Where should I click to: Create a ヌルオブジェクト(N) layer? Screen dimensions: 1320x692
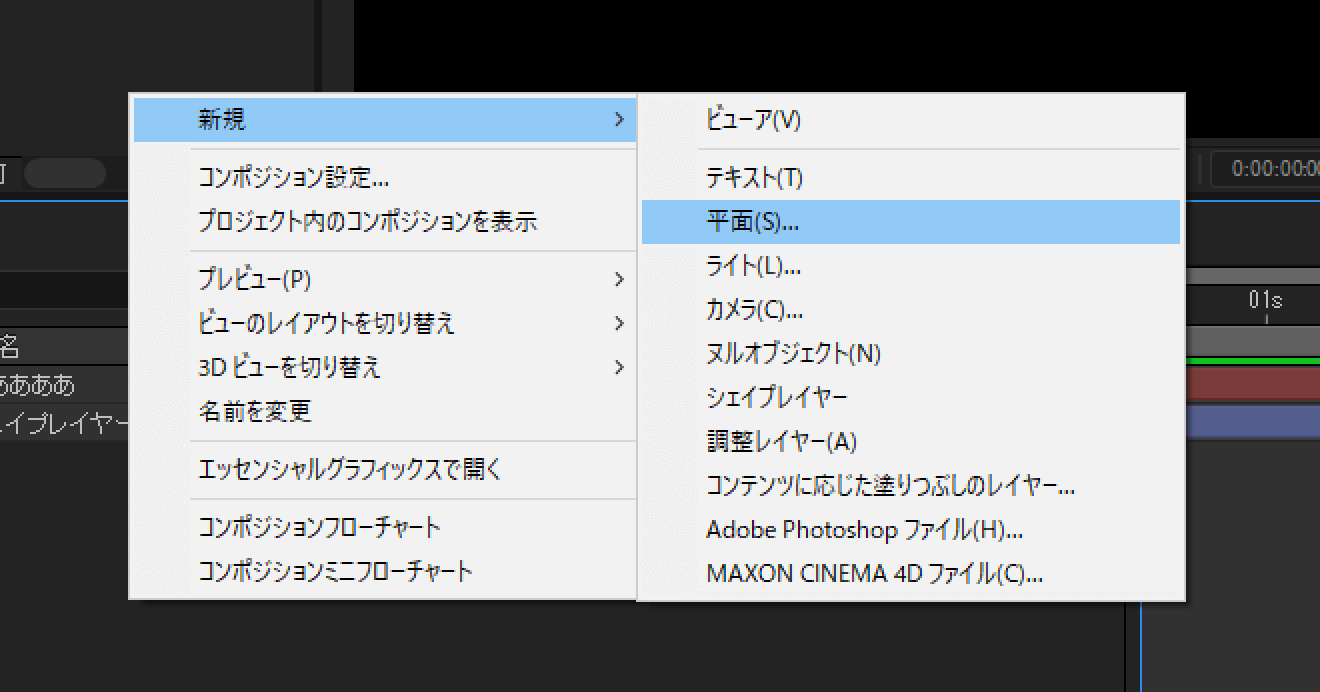911,353
